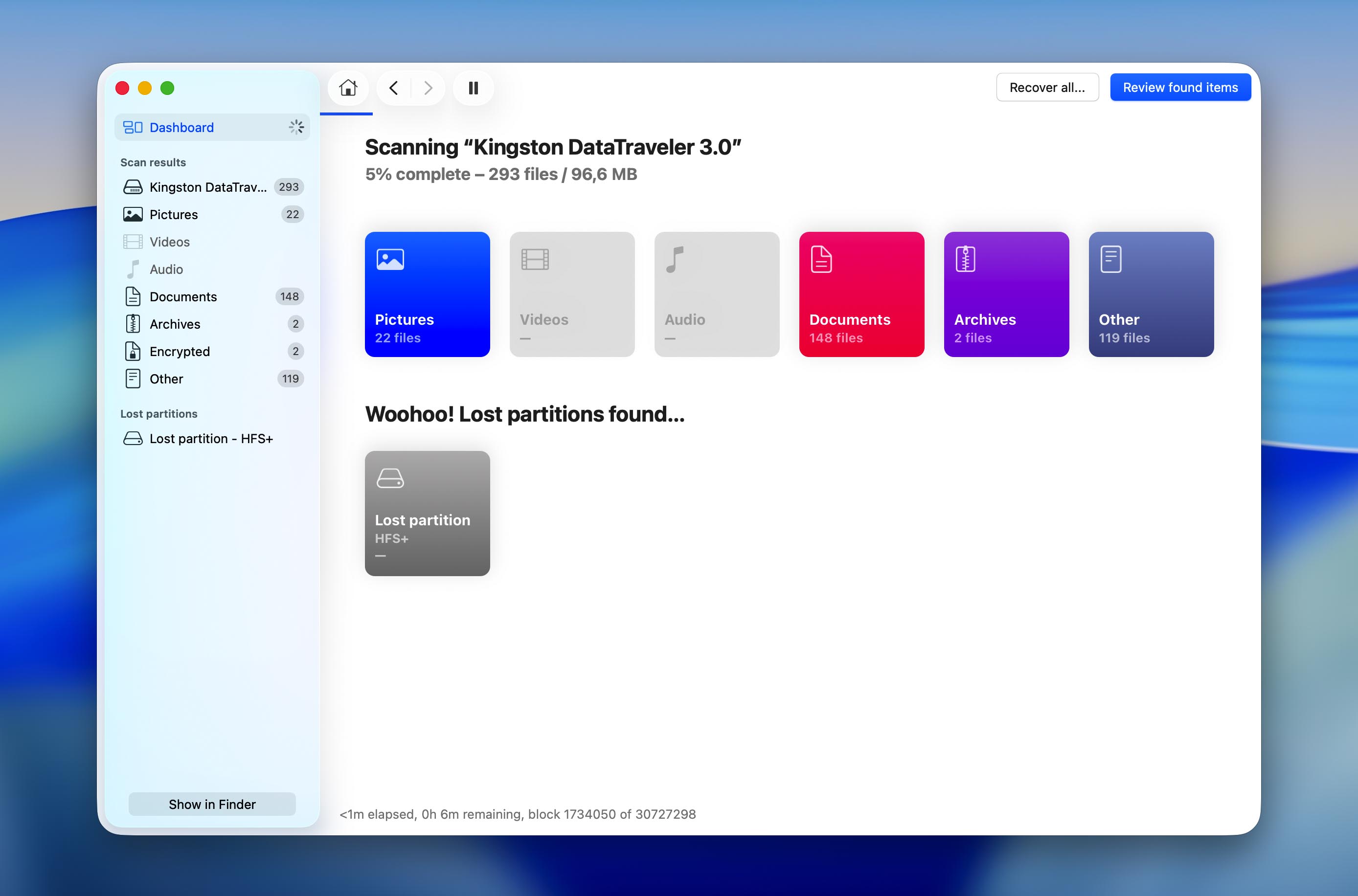The image size is (1358, 896).
Task: Open the grayed Videos tile
Action: [572, 294]
